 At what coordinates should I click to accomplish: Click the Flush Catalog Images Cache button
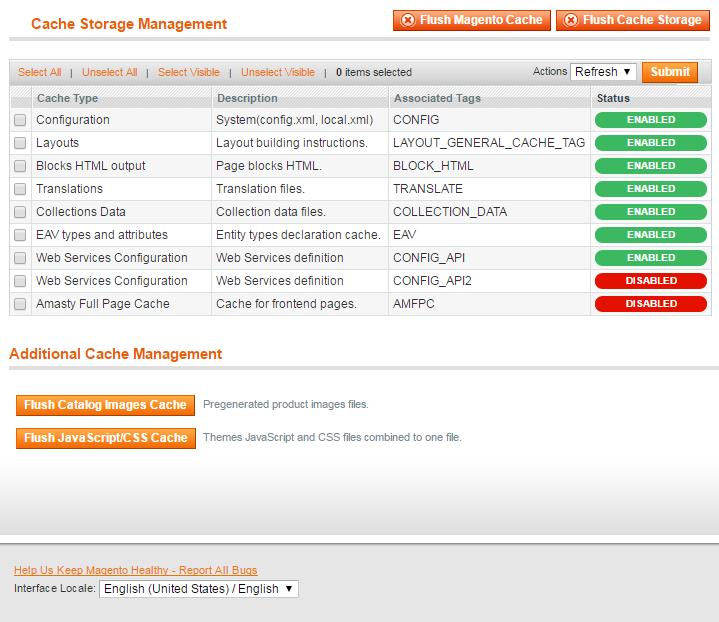[105, 405]
